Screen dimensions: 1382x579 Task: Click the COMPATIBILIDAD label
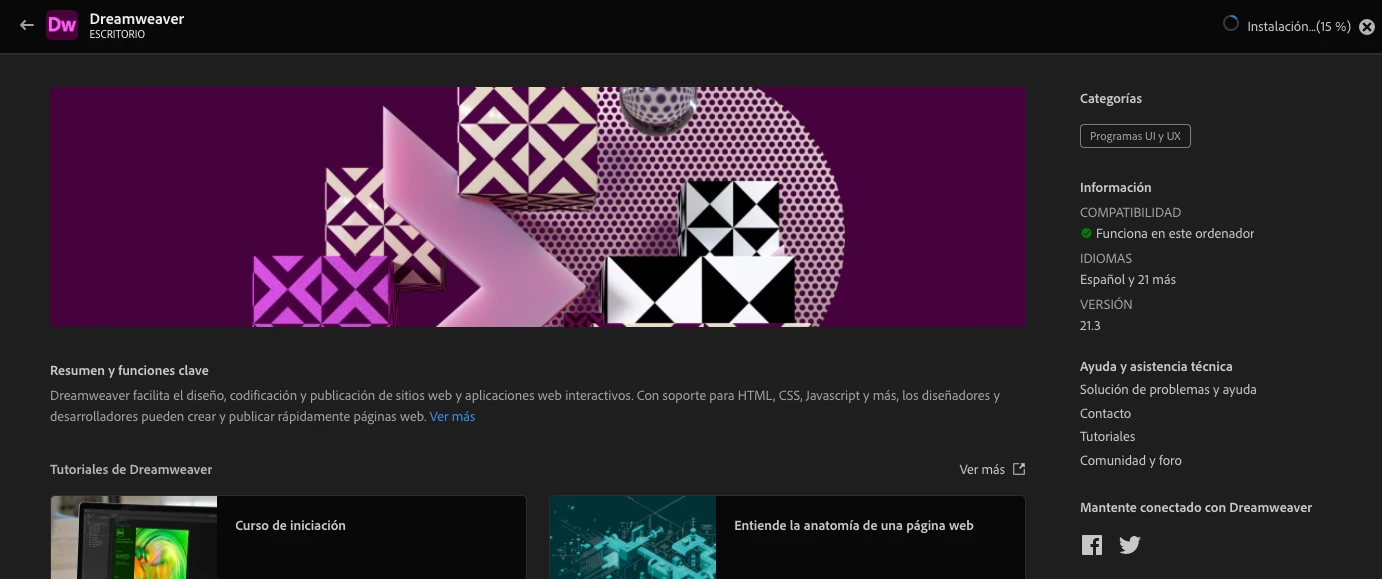pos(1130,213)
